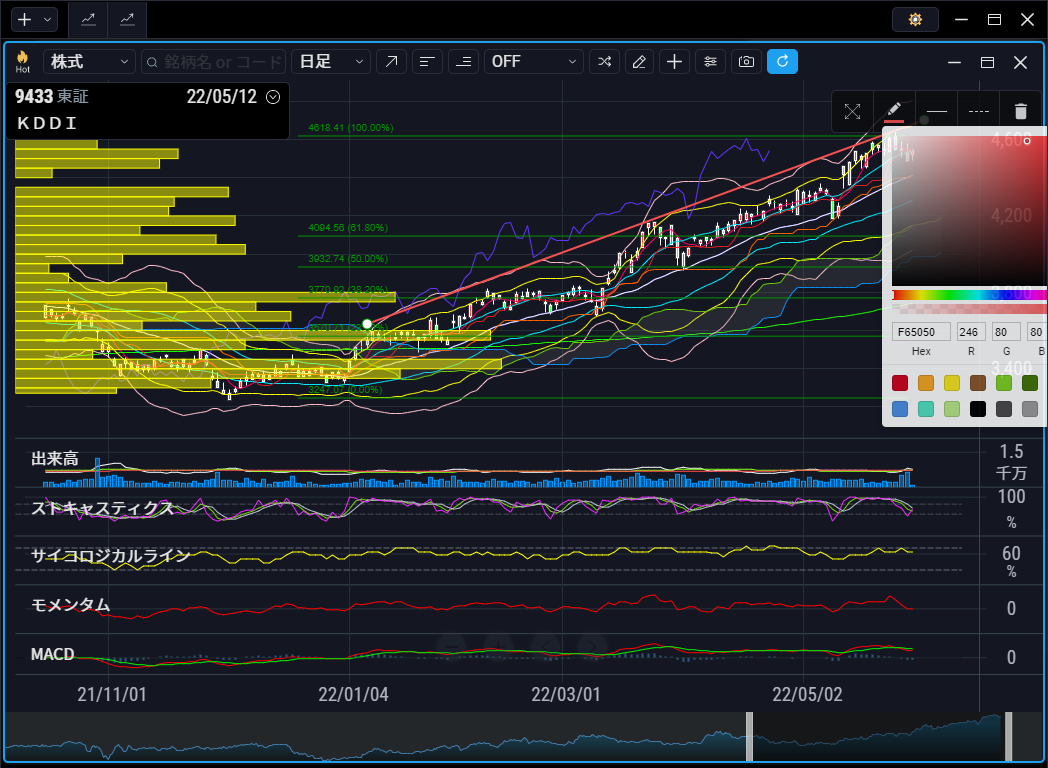Select the dashed line style
Image resolution: width=1048 pixels, height=768 pixels.
pyautogui.click(x=979, y=112)
